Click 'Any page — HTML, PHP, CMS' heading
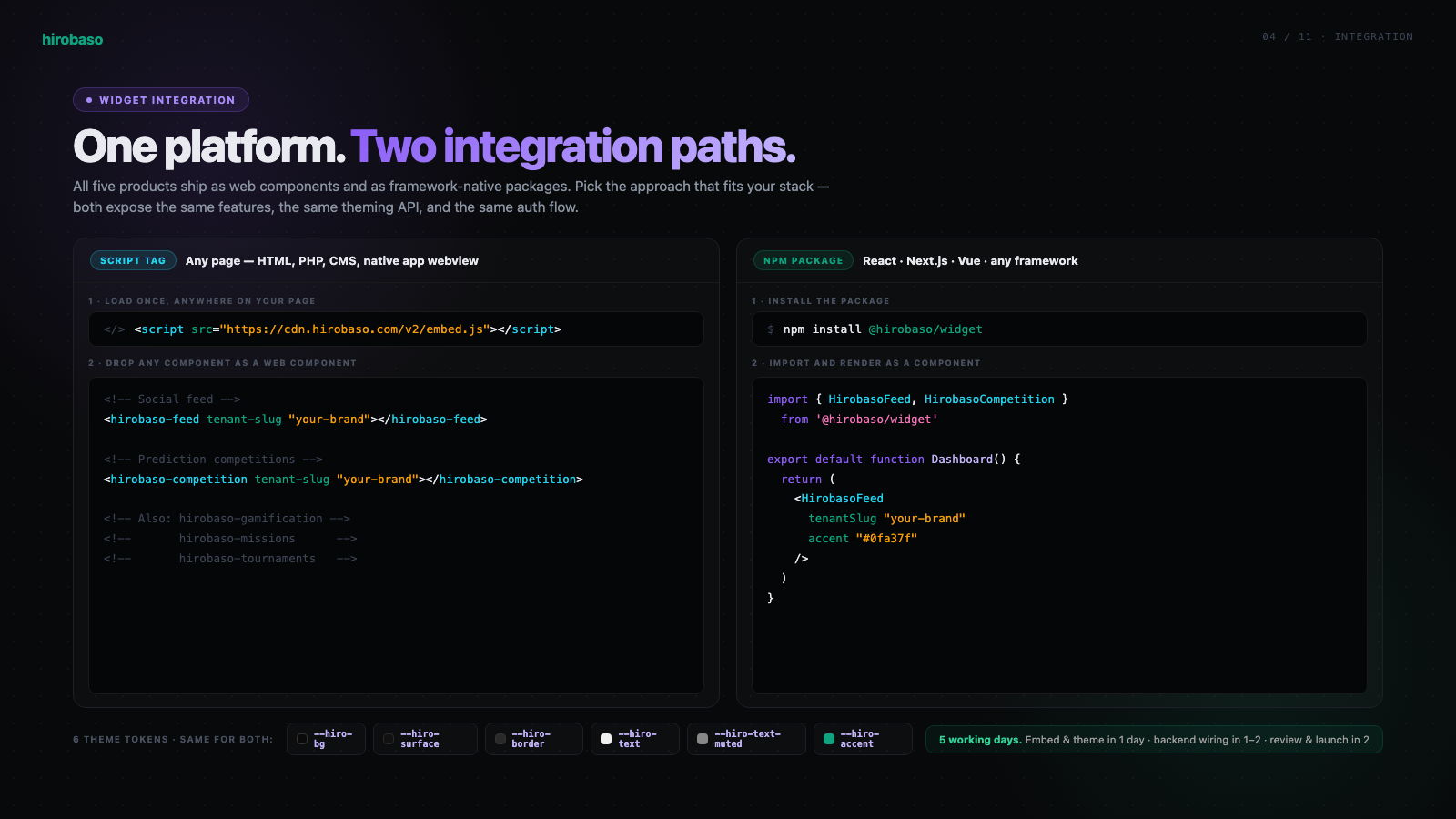This screenshot has width=1456, height=819. [x=332, y=260]
